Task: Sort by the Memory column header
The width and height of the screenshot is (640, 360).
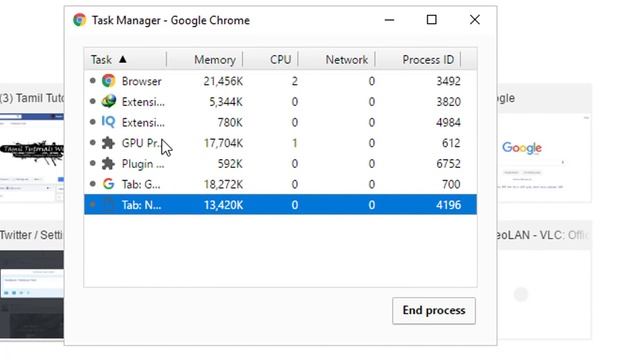Action: (x=205, y=60)
